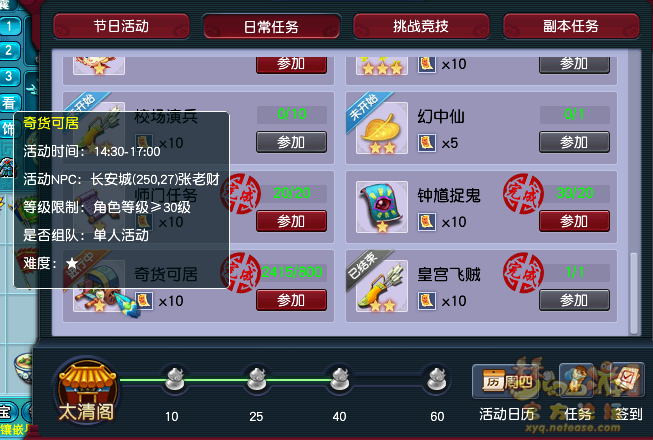Click 参加 button for 钟馗捉鬼
The image size is (653, 440).
click(574, 221)
